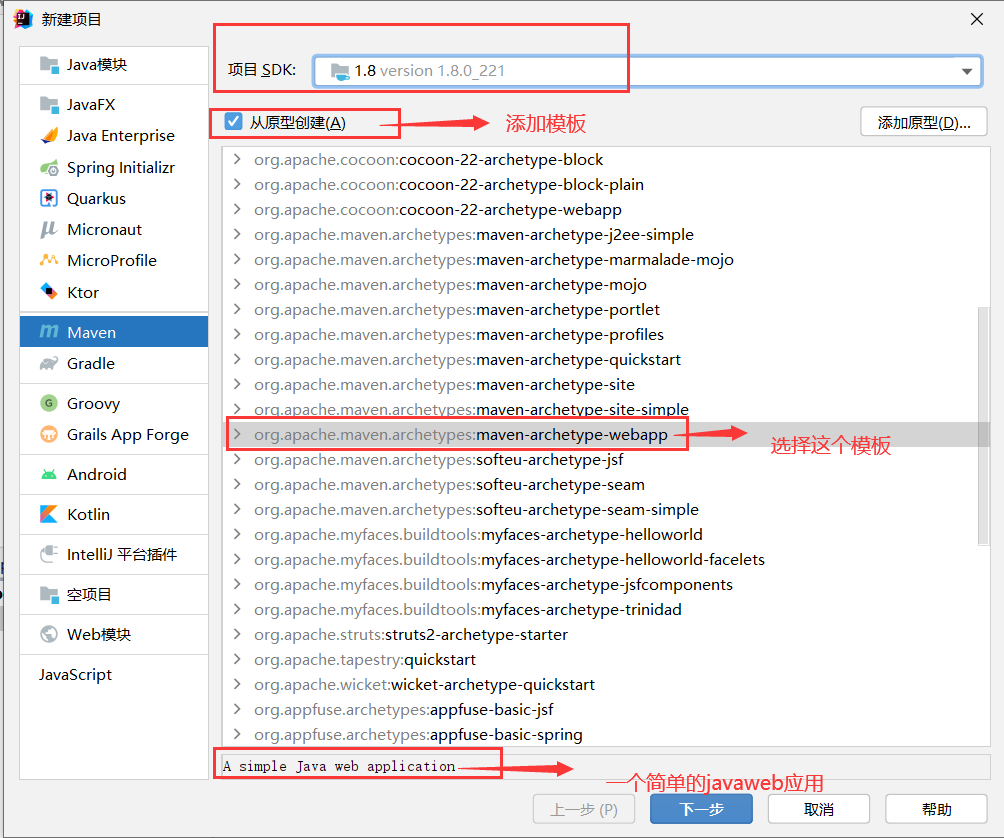The image size is (1004, 838).
Task: Expand struts2-archetype-starter node
Action: [238, 634]
